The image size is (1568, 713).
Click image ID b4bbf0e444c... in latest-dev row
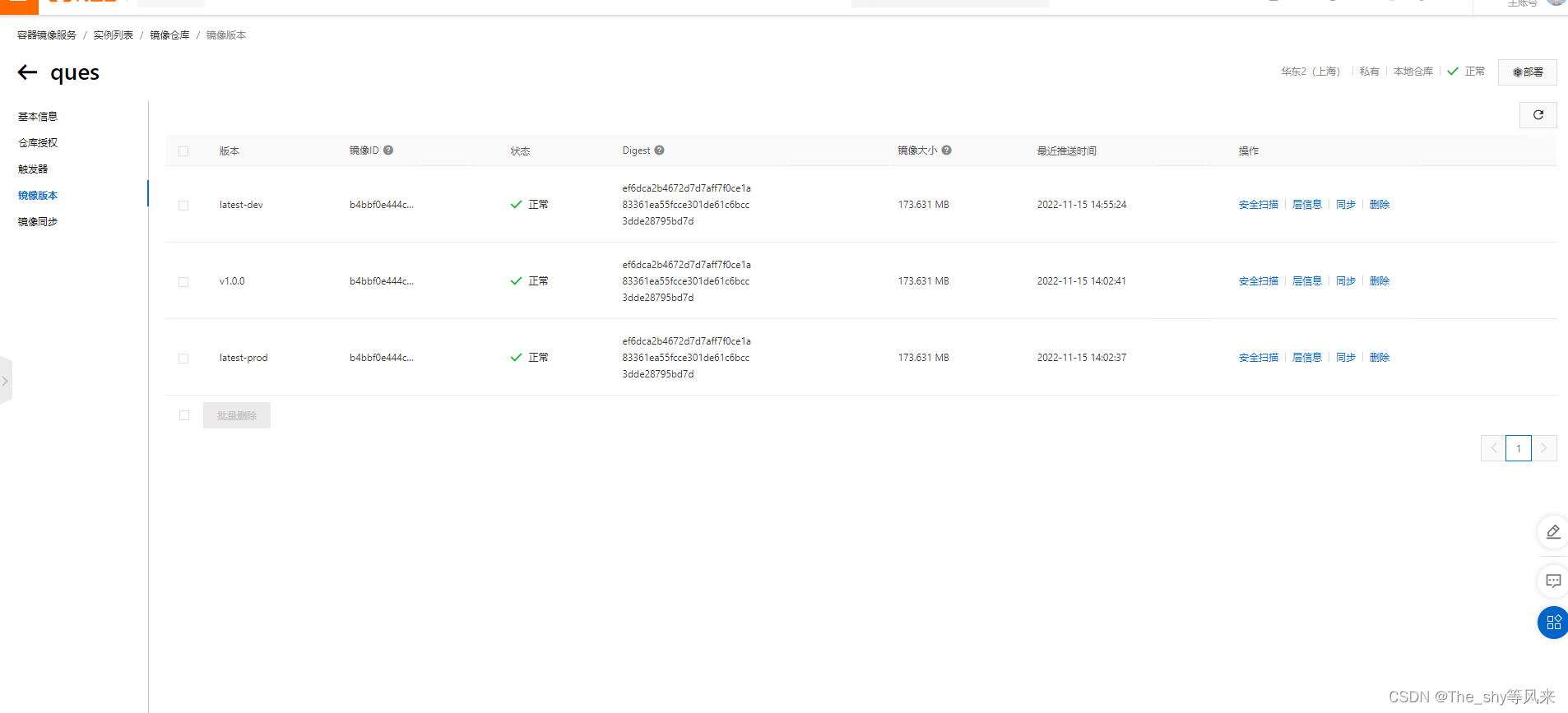click(x=382, y=205)
